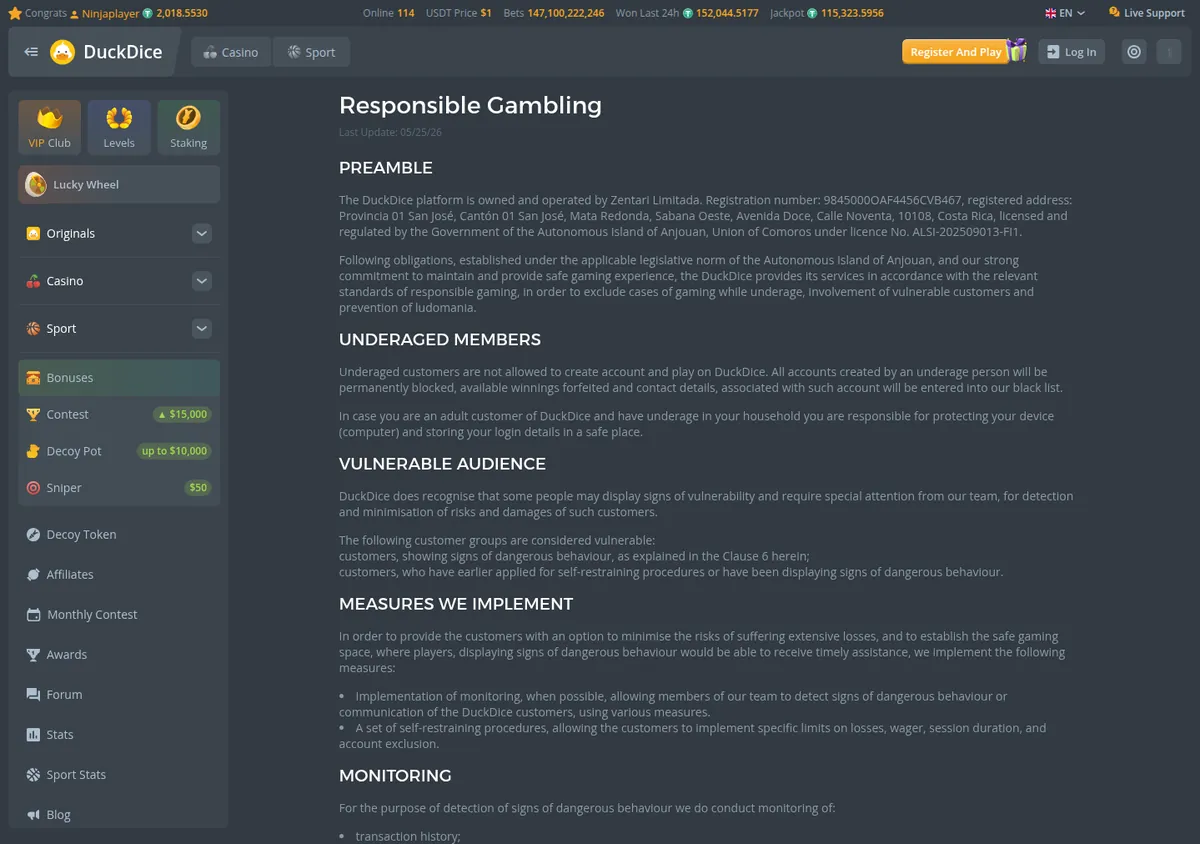Screen dimensions: 1200x844
Task: Click the Blog megaphone icon
Action: click(33, 814)
